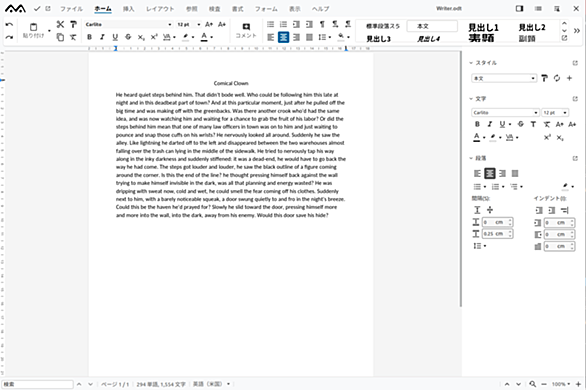The image size is (586, 390).
Task: Zoom out with status bar minus
Action: (x=544, y=384)
